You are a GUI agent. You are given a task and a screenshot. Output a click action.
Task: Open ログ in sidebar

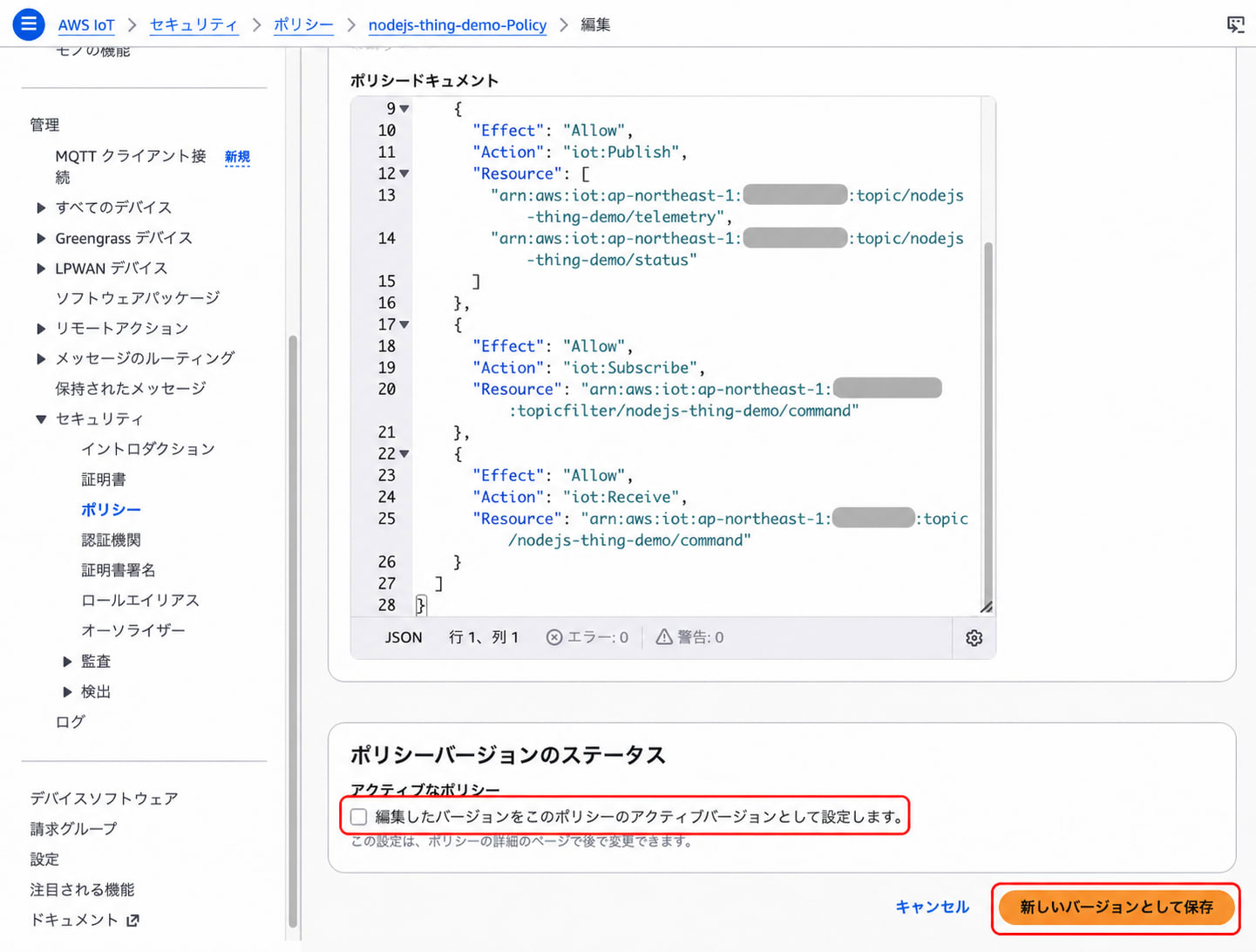pos(71,722)
